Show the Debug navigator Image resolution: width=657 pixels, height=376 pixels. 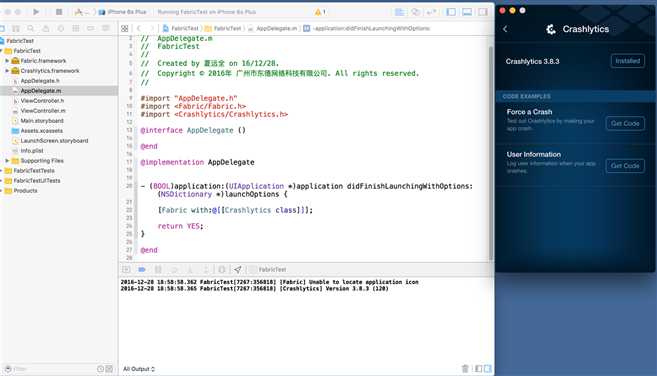point(76,29)
